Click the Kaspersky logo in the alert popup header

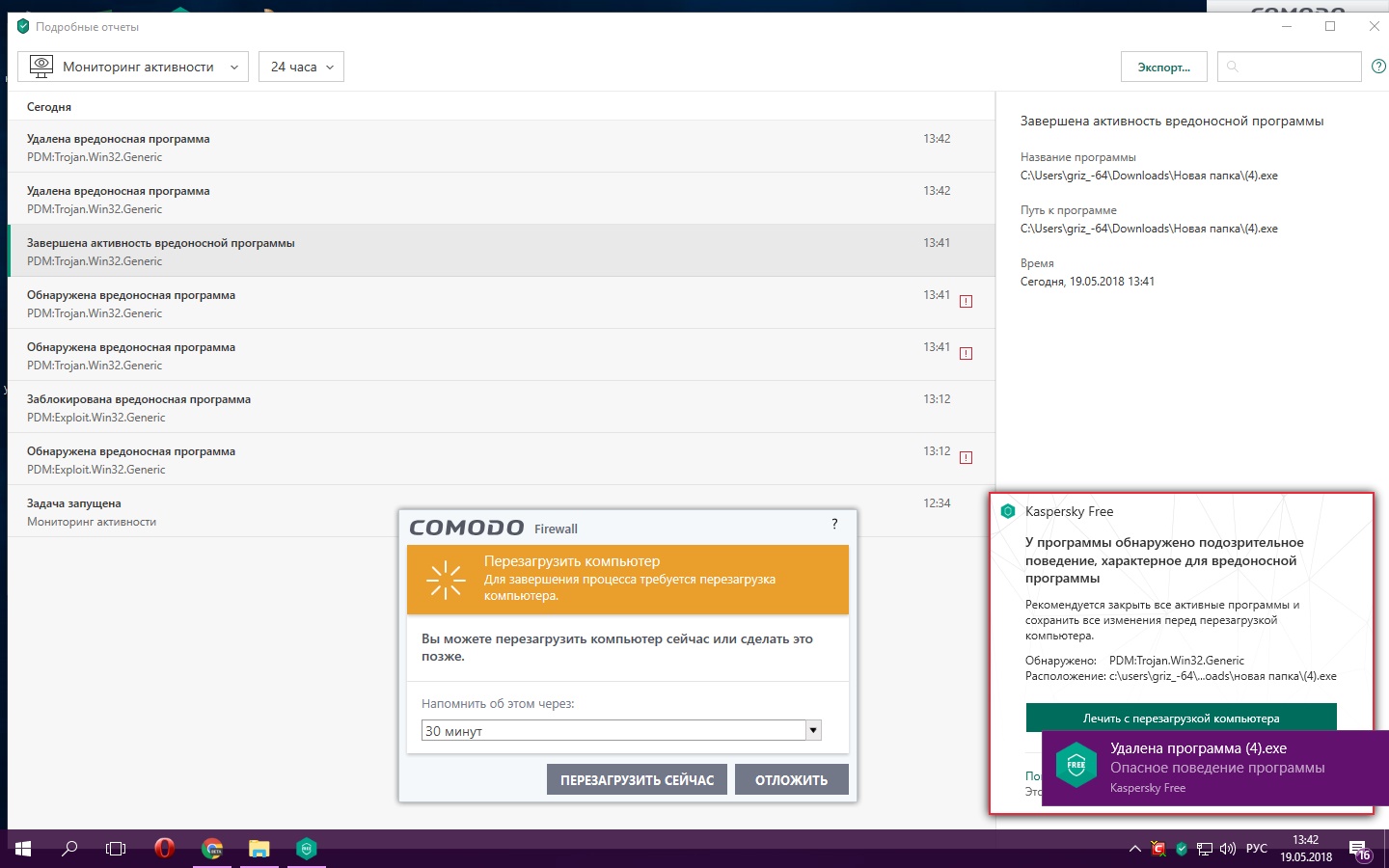pos(1008,511)
